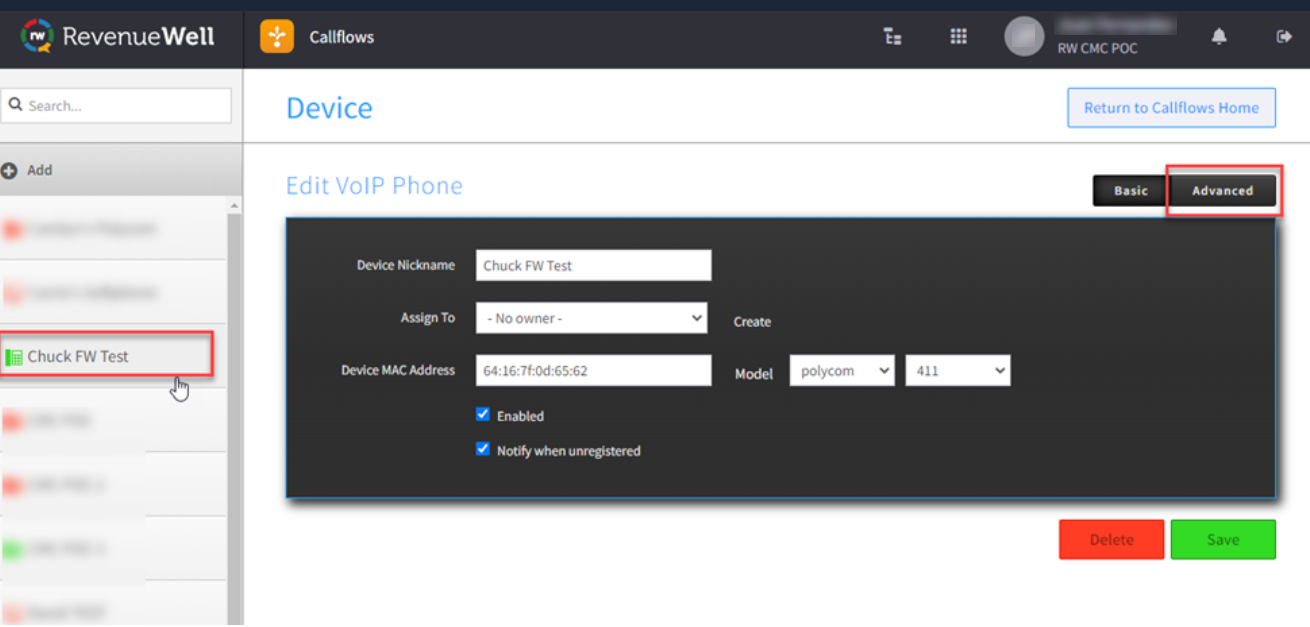Image resolution: width=1310 pixels, height=627 pixels.
Task: Click the Device page heading
Action: coord(329,108)
